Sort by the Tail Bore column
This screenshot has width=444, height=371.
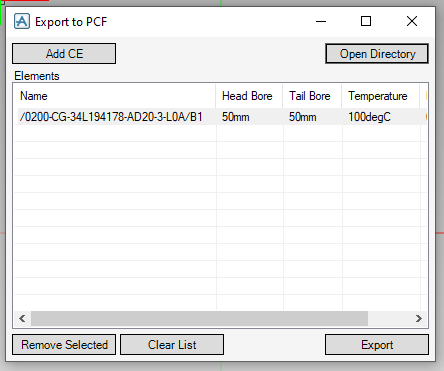[312, 96]
